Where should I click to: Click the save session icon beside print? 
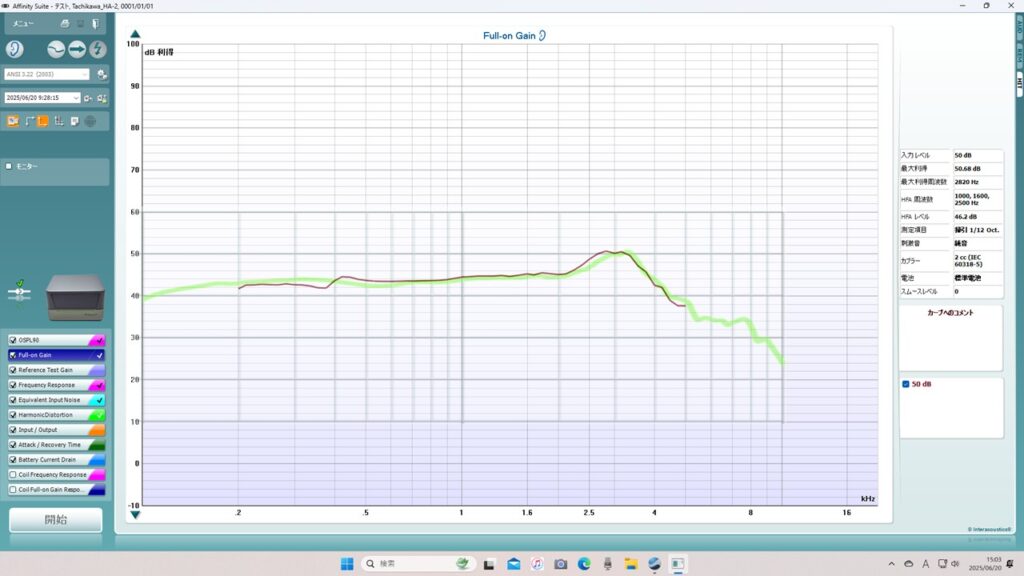pyautogui.click(x=80, y=24)
